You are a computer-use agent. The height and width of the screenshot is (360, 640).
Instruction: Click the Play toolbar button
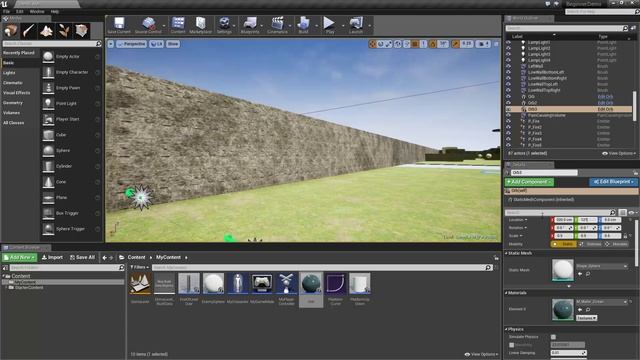tap(329, 25)
